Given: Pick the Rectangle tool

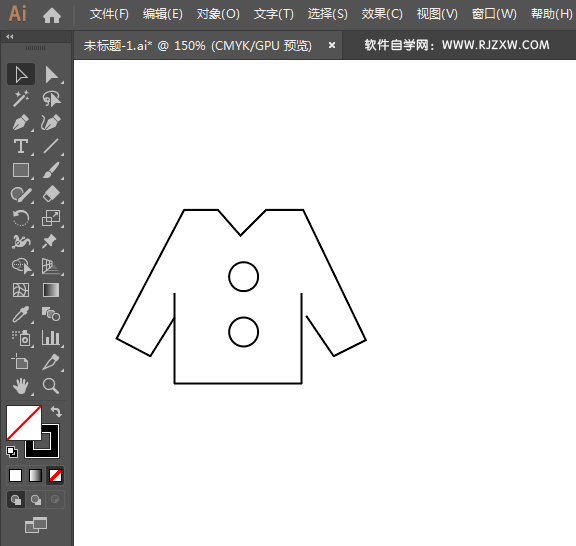Looking at the screenshot, I should [x=21, y=170].
